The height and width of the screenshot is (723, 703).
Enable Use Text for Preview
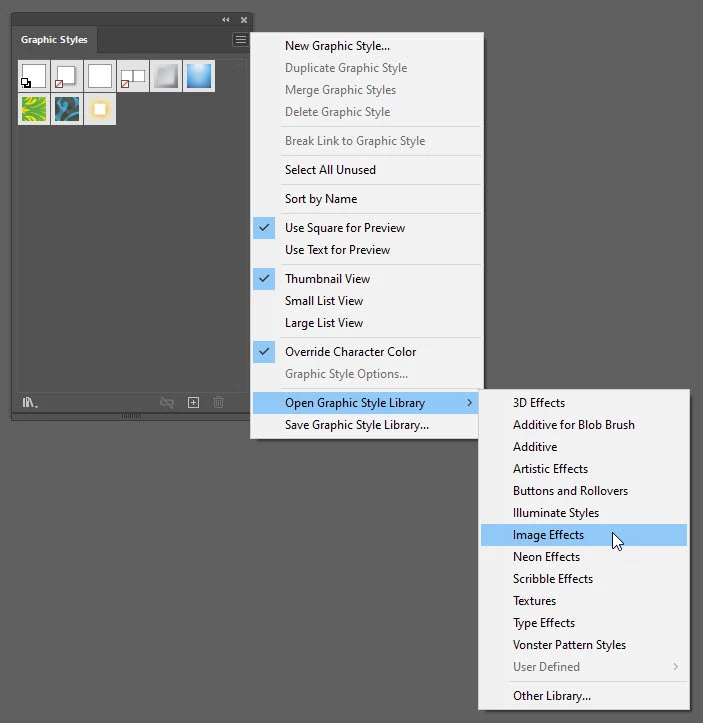(x=367, y=250)
